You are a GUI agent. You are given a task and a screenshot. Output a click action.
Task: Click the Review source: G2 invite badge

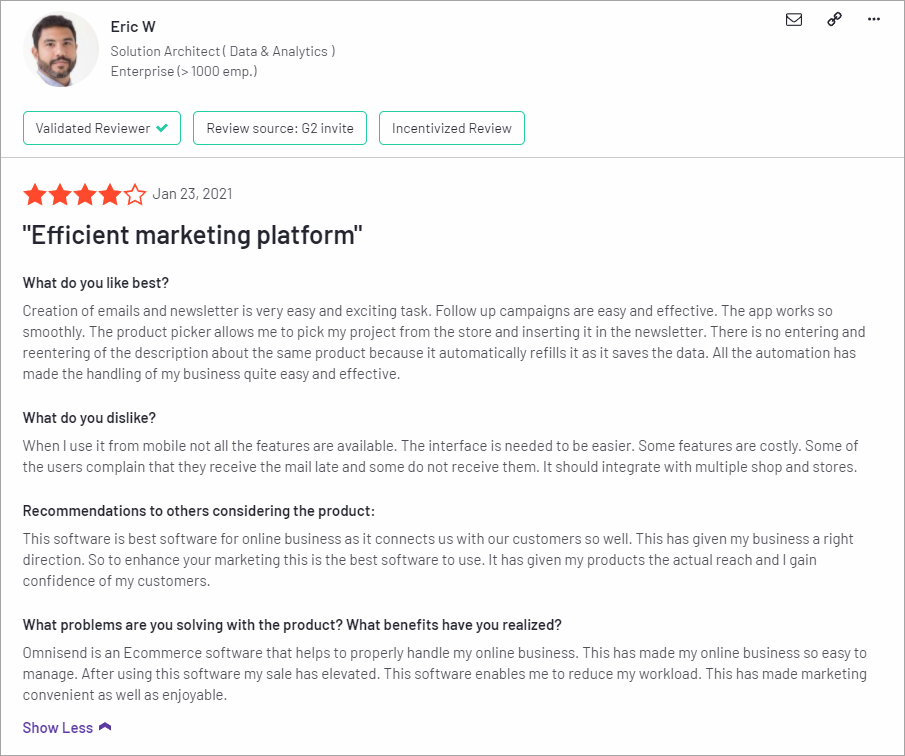pyautogui.click(x=280, y=128)
